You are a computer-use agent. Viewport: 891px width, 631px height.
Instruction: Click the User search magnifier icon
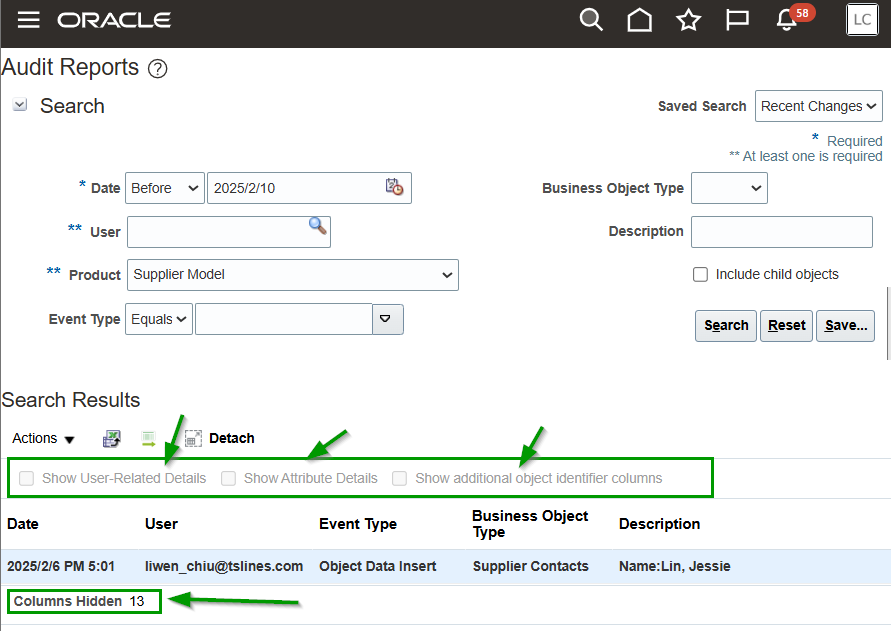(318, 226)
